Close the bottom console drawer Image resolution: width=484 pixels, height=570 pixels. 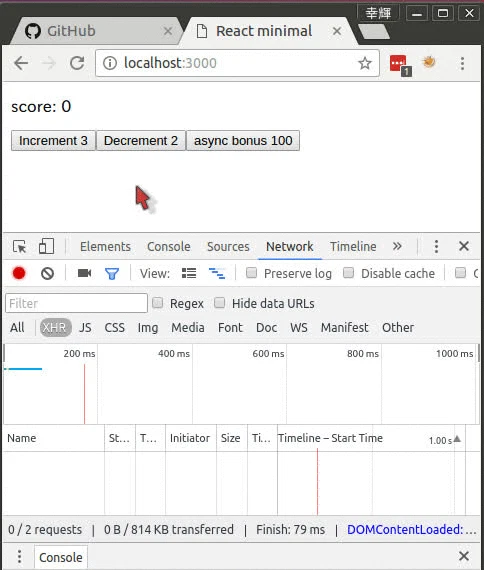464,556
